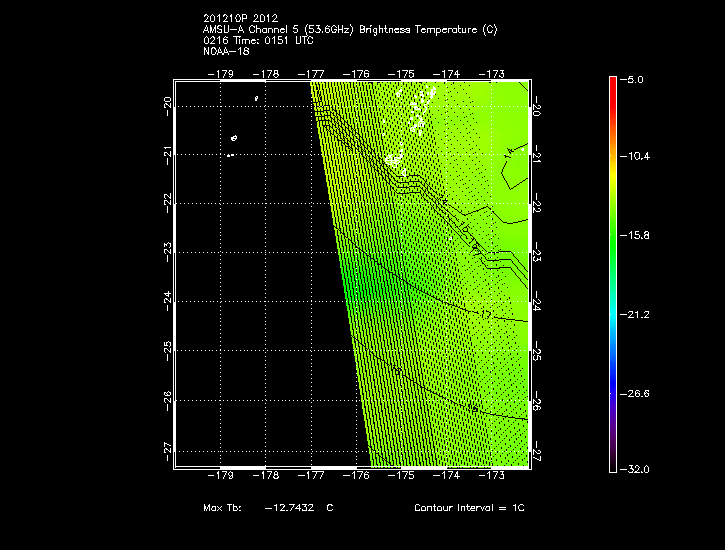Click the -32.0 colorbar label
This screenshot has width=725, height=550.
pyautogui.click(x=636, y=469)
